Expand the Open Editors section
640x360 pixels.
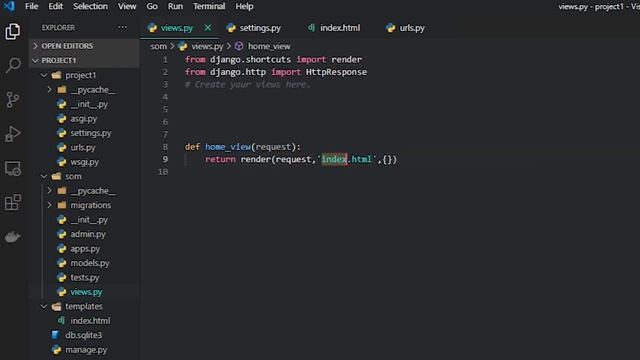[84, 46]
